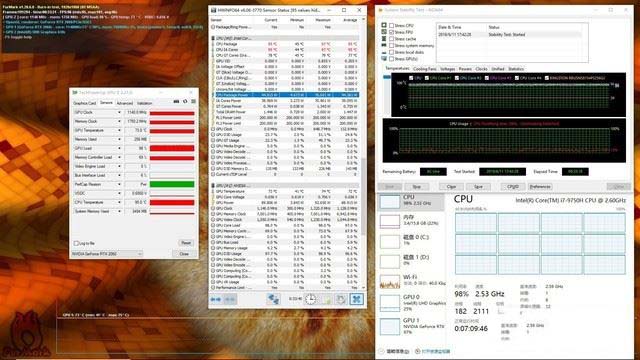Open GPU Clock sensor dropdown arrow
The image size is (640, 360).
120,113
